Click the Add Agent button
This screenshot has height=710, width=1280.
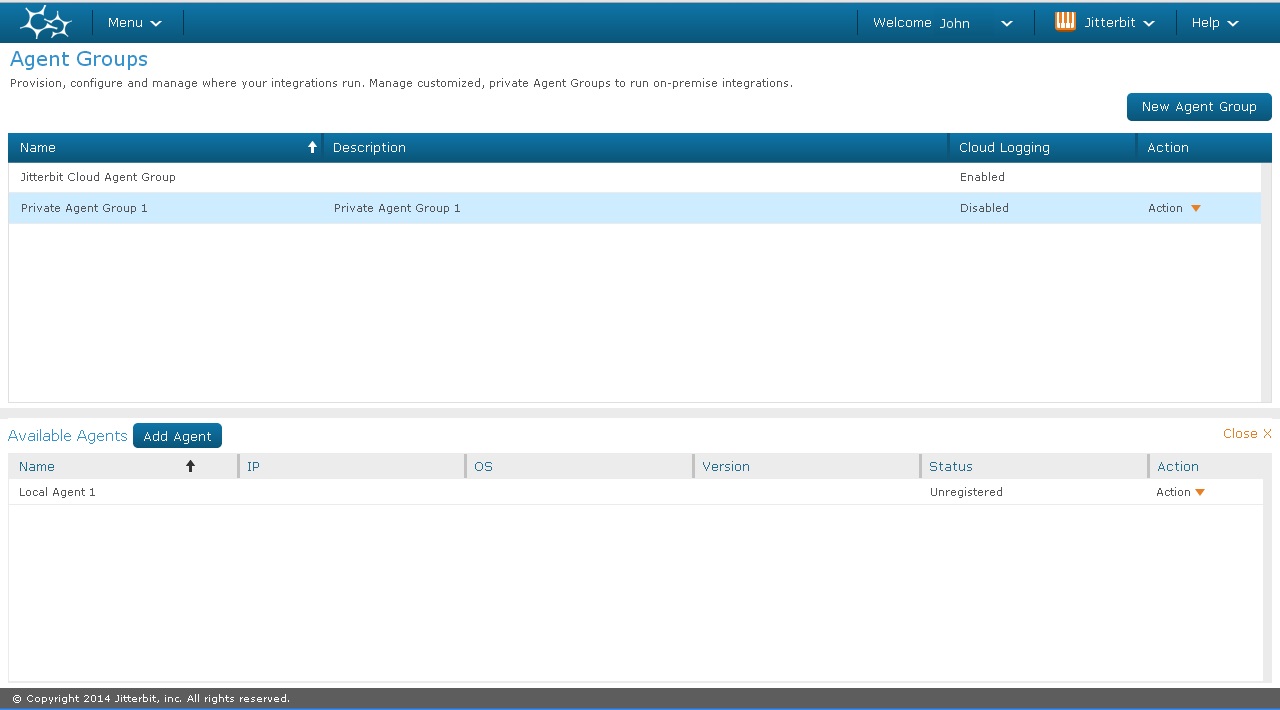tap(177, 436)
